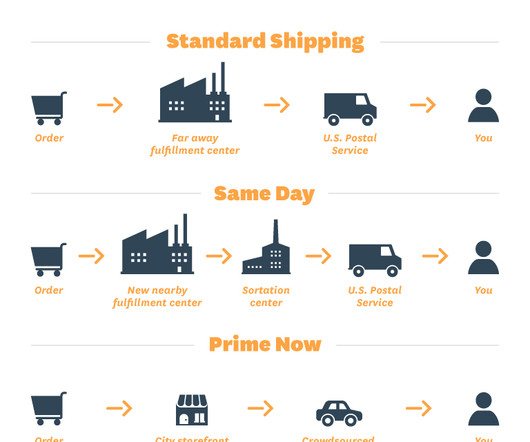530x442 pixels.
Task: Click the person icon in Standard Shipping row
Action: coord(483,105)
